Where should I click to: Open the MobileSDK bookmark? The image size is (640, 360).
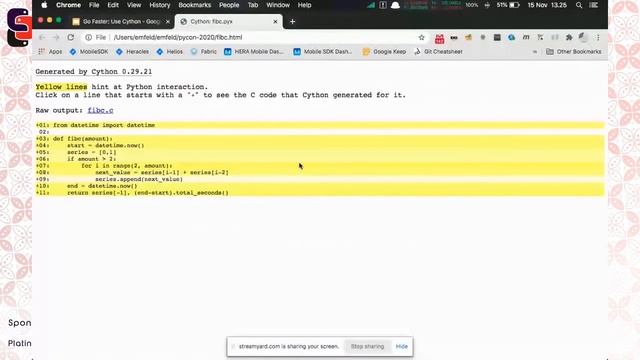pyautogui.click(x=89, y=51)
